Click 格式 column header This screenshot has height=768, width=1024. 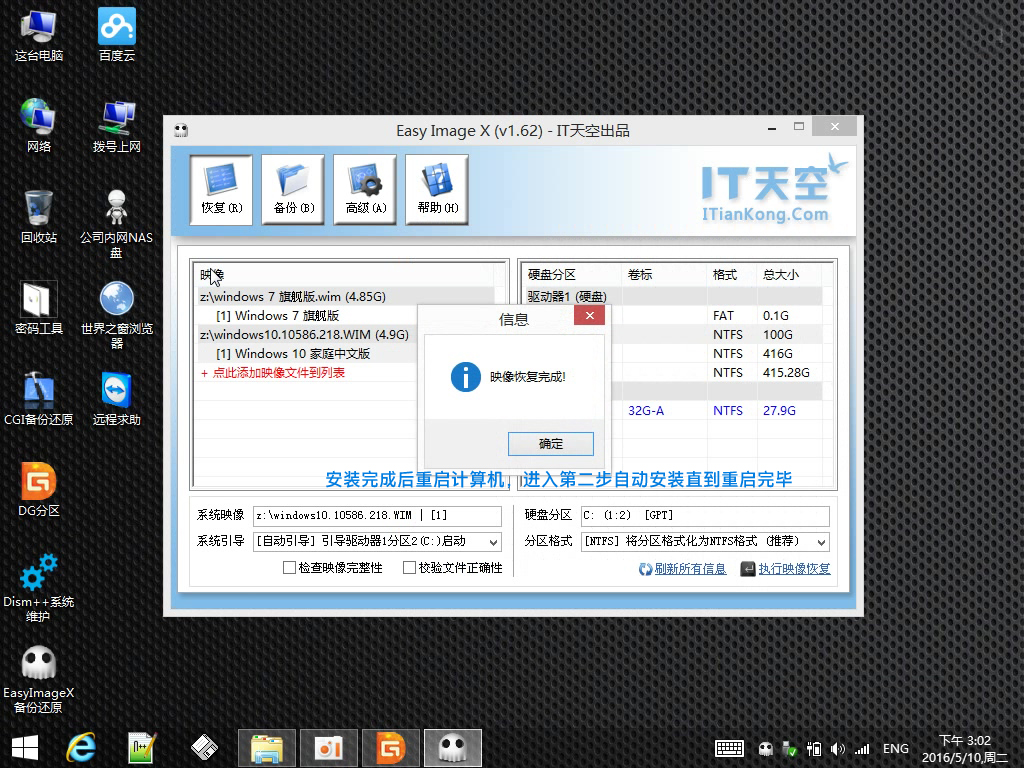732,275
